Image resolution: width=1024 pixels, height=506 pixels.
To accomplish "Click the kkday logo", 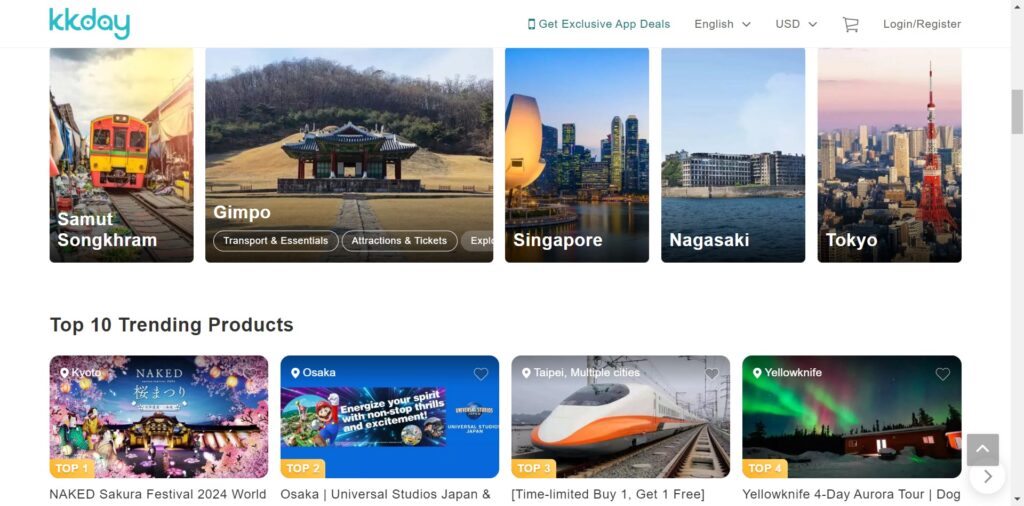I will pyautogui.click(x=89, y=24).
